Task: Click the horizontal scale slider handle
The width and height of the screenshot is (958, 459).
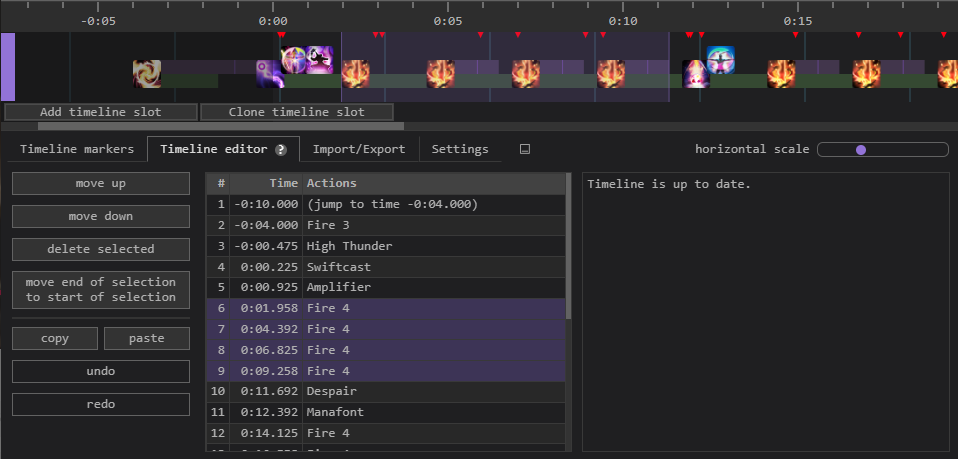Action: (x=861, y=150)
